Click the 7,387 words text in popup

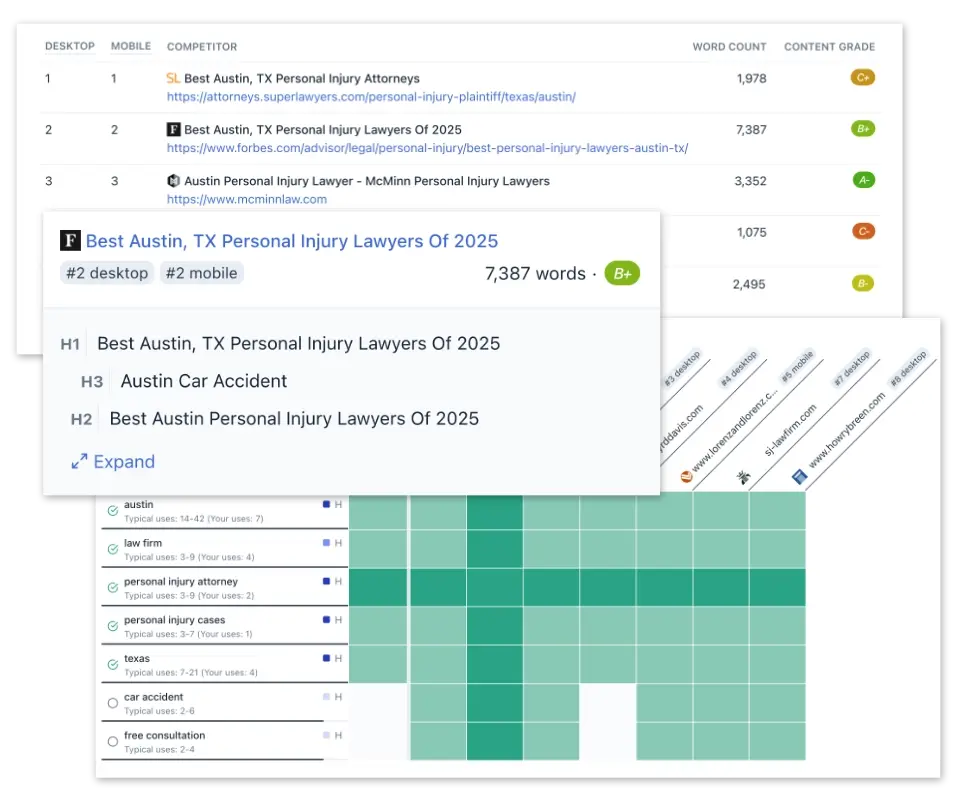[535, 274]
